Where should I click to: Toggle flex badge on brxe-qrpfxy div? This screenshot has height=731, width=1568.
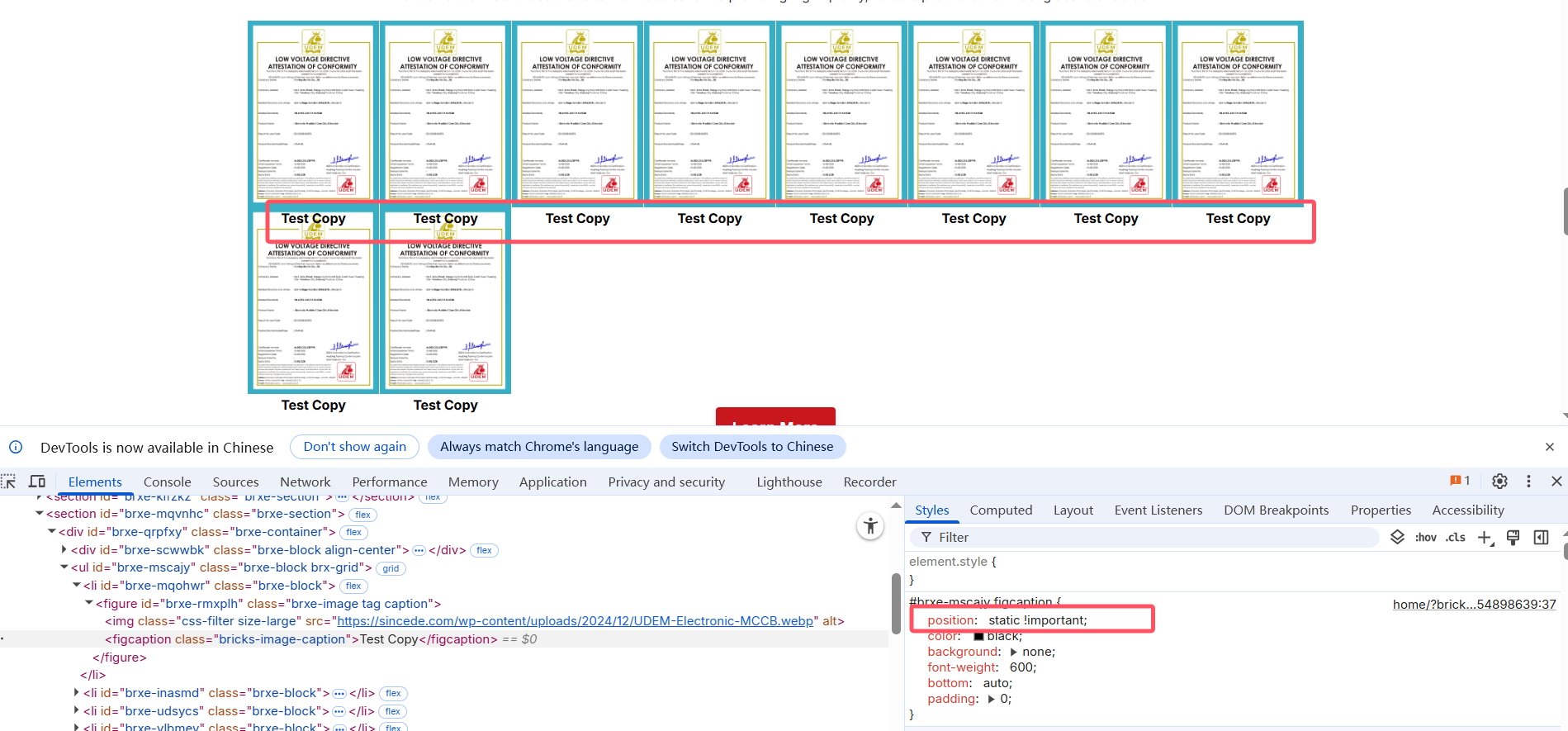click(x=354, y=533)
